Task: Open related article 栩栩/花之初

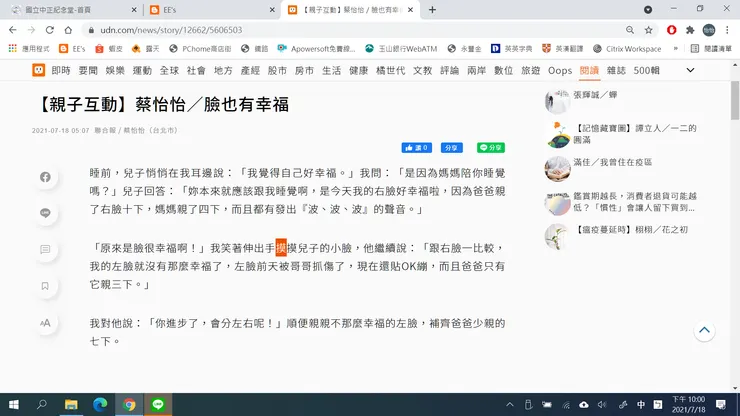Action: click(631, 229)
